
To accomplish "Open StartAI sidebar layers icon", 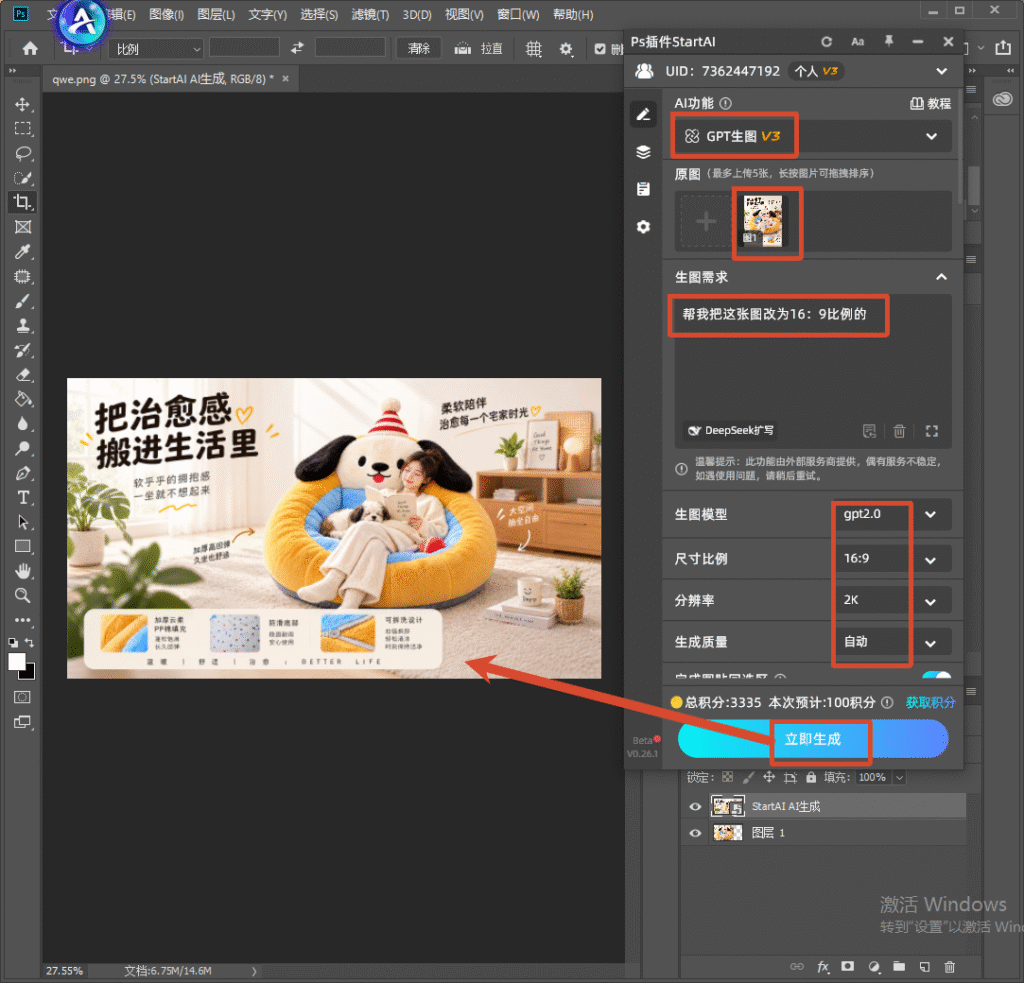I will click(643, 152).
